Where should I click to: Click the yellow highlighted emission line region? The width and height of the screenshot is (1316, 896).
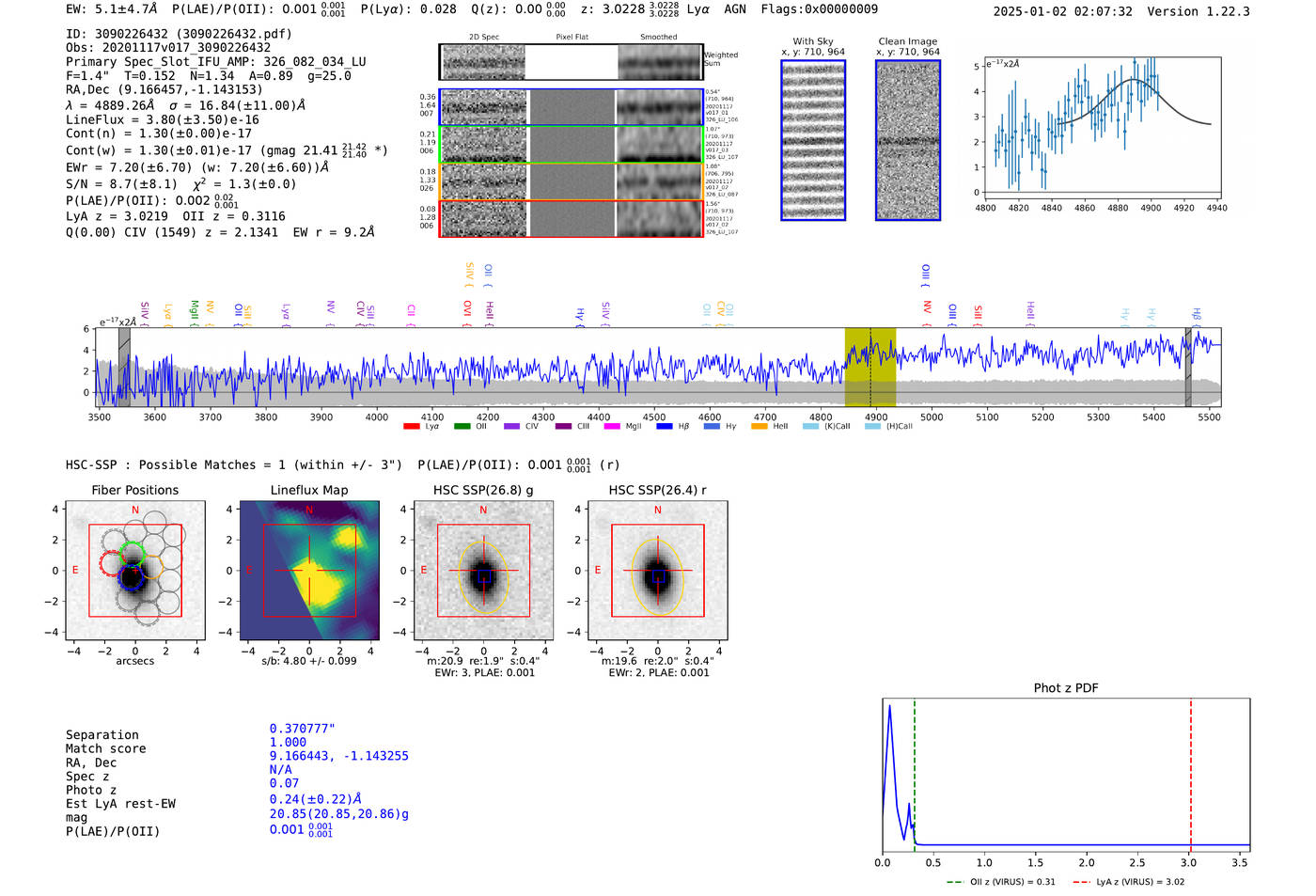click(x=869, y=367)
